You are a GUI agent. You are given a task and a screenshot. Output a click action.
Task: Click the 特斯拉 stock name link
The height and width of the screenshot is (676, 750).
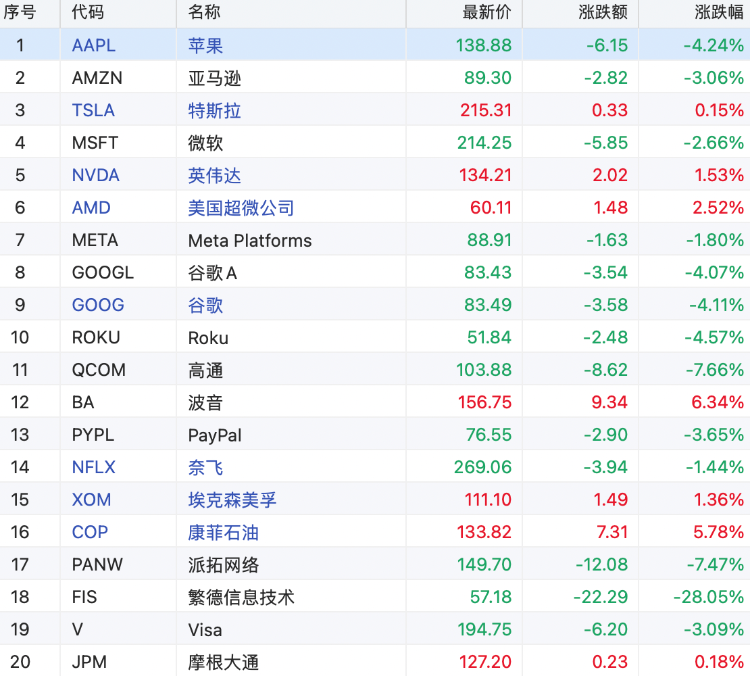point(214,110)
